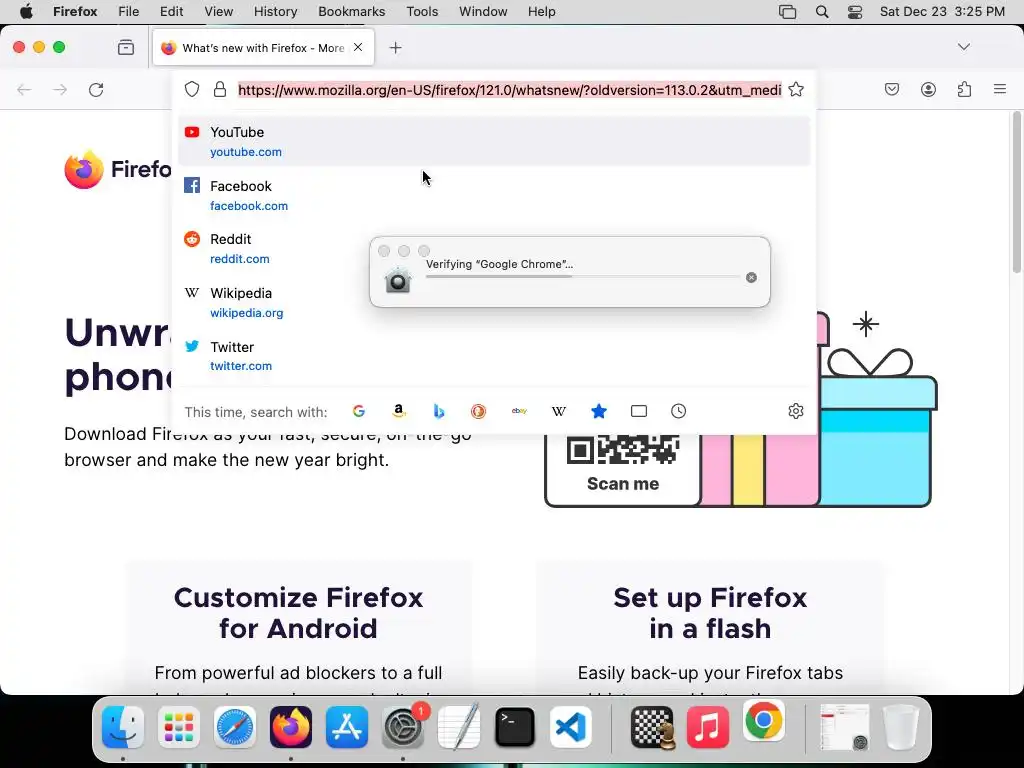The width and height of the screenshot is (1024, 768).
Task: Open Visual Studio Code from the Dock
Action: (571, 727)
